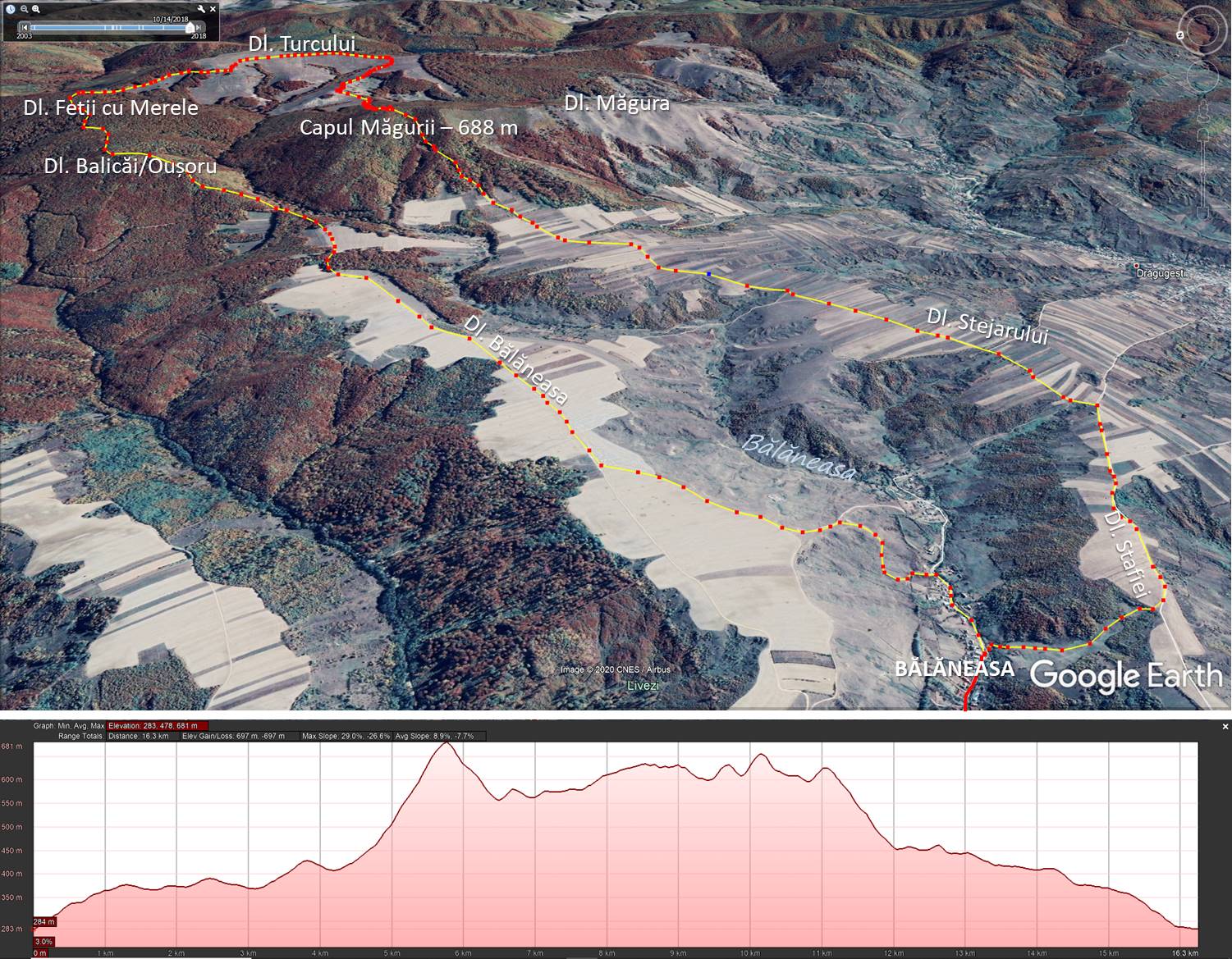1232x959 pixels.
Task: Click the Drăgugești placemark on map
Action: point(1136,265)
